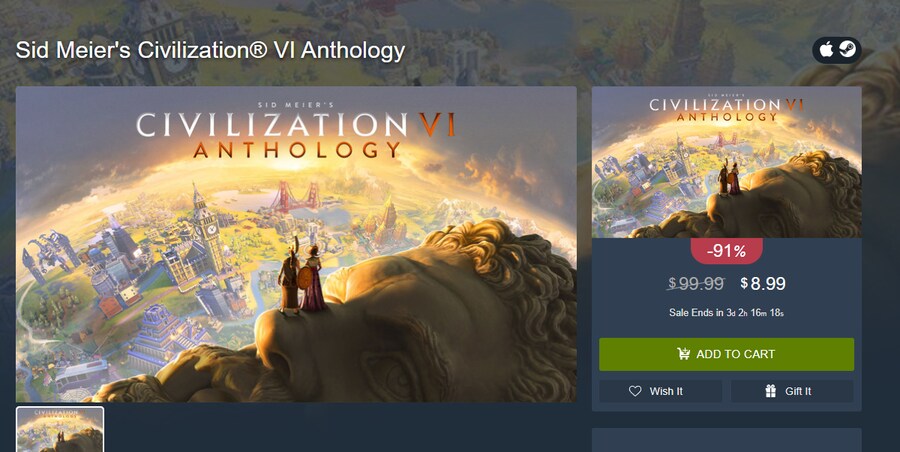900x452 pixels.
Task: Click the red -91% discount badge
Action: tap(726, 250)
